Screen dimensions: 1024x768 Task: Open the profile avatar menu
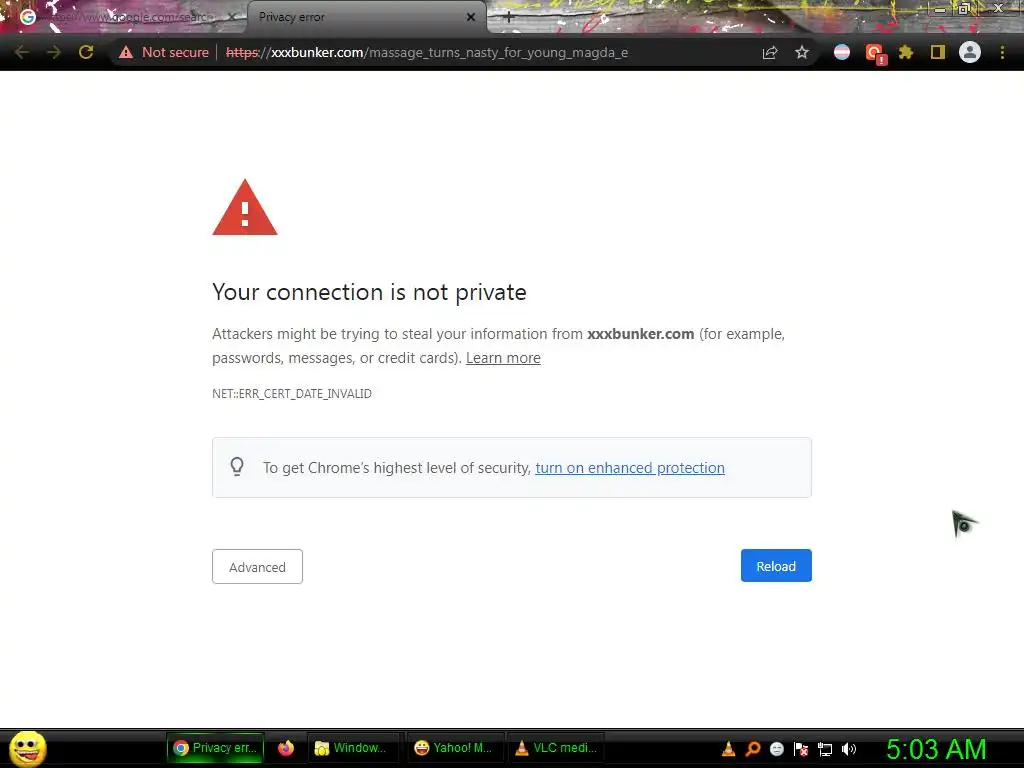970,52
